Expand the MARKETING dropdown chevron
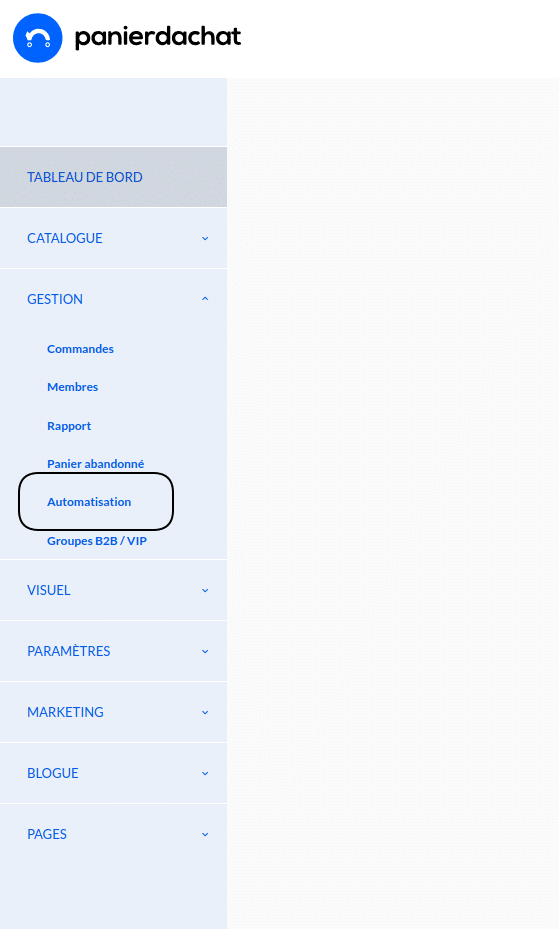Viewport: 559px width, 929px height. pos(205,712)
